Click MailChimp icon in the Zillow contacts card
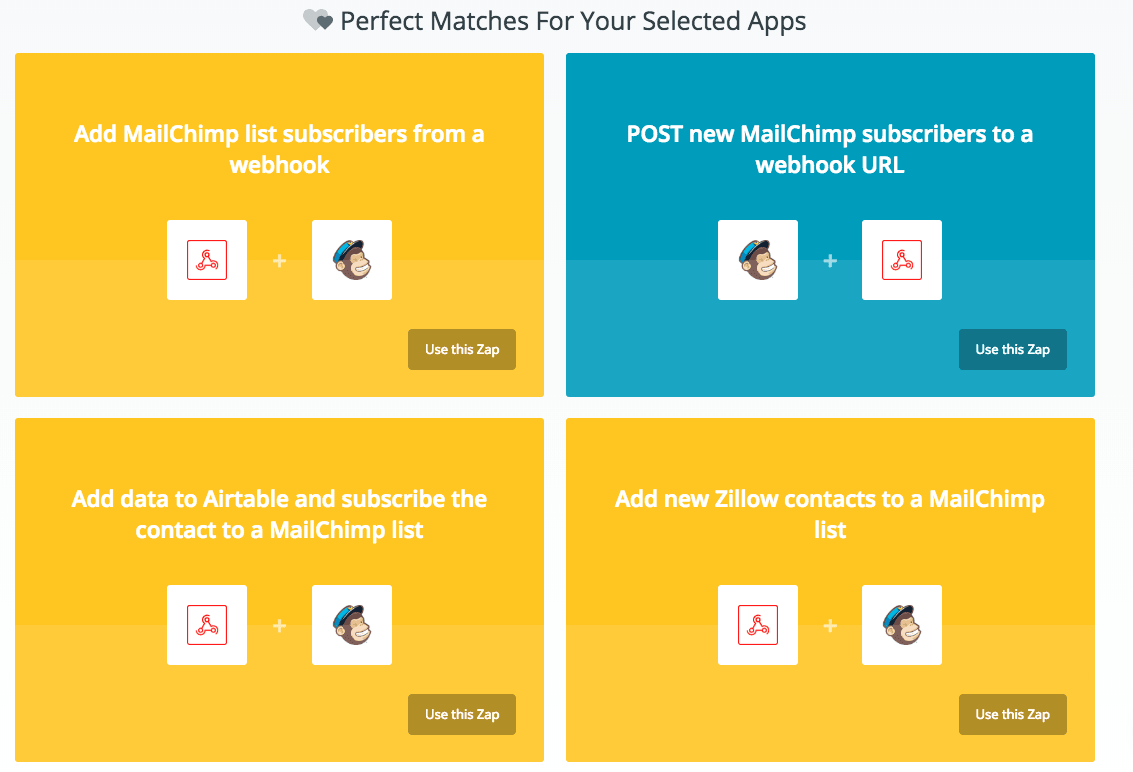The height and width of the screenshot is (772, 1133). coord(902,625)
